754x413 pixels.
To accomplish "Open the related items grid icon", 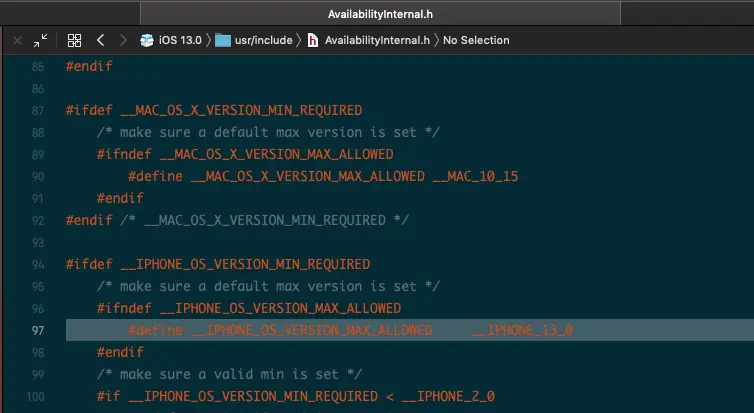I will (75, 40).
